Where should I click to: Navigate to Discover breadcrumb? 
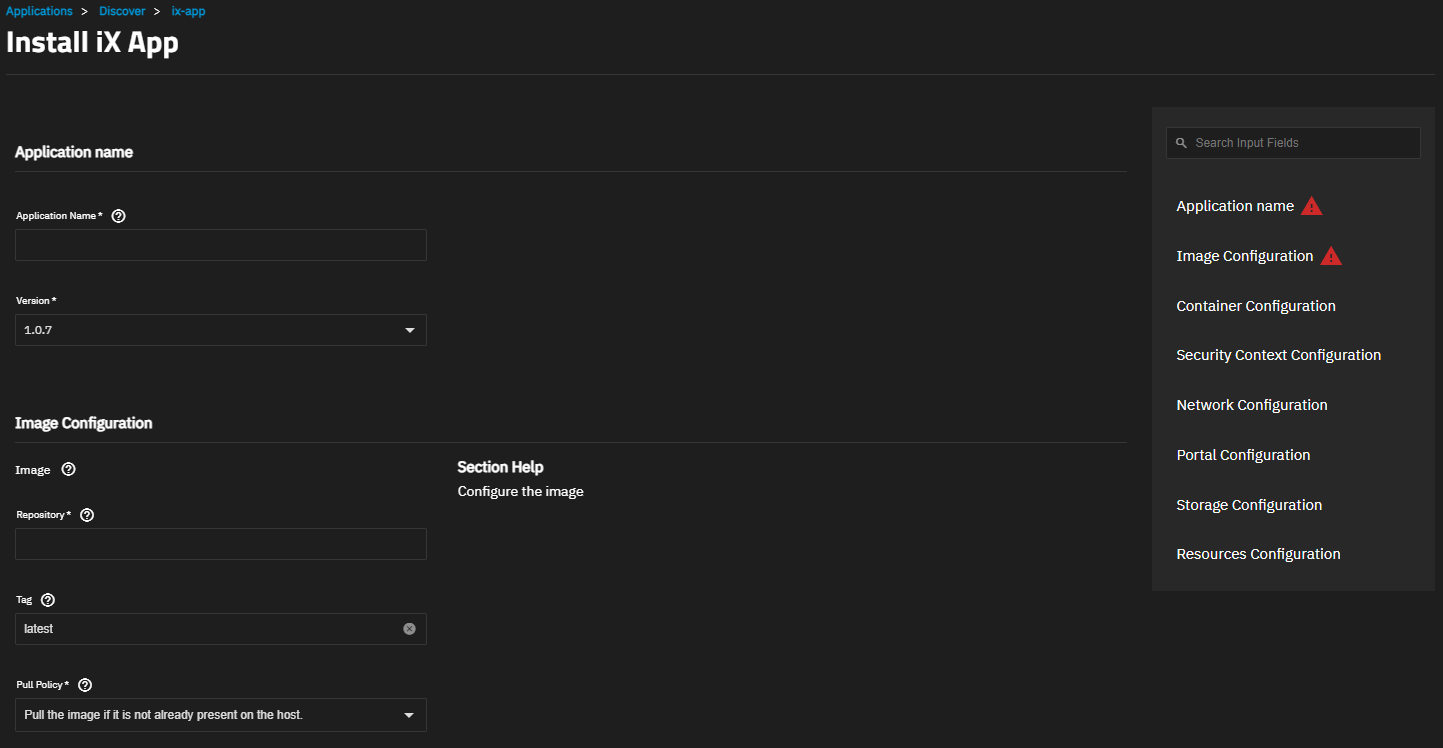(x=122, y=11)
